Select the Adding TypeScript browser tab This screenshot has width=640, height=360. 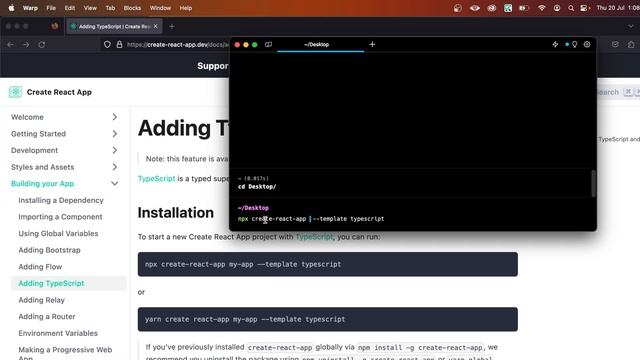coord(114,26)
